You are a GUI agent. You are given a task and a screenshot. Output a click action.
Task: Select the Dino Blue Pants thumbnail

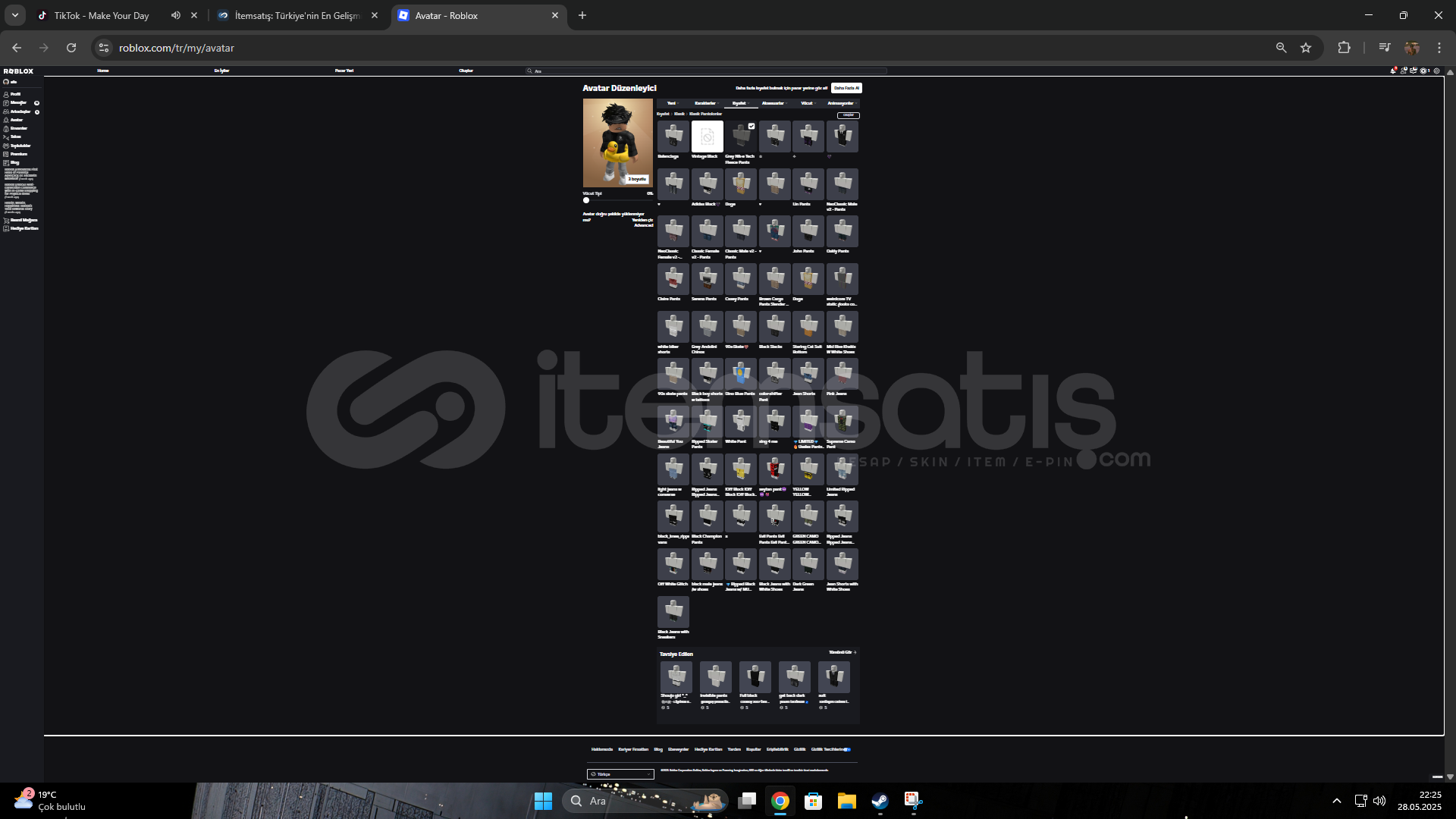click(x=741, y=374)
